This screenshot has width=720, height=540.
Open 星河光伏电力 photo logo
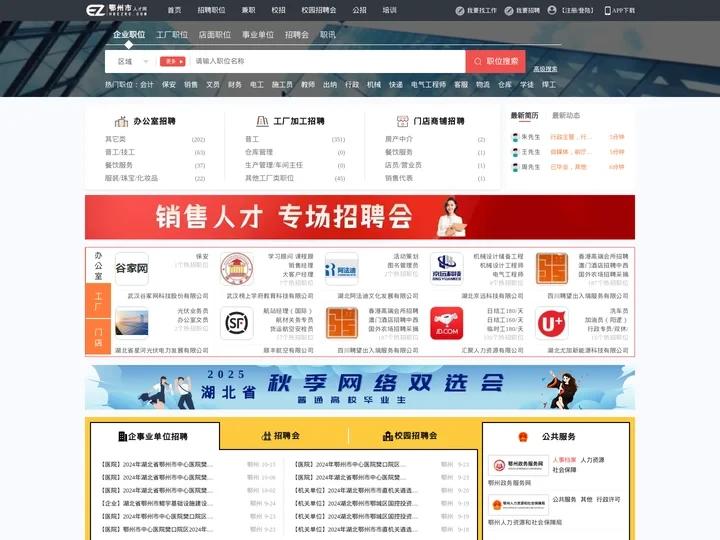click(x=132, y=323)
